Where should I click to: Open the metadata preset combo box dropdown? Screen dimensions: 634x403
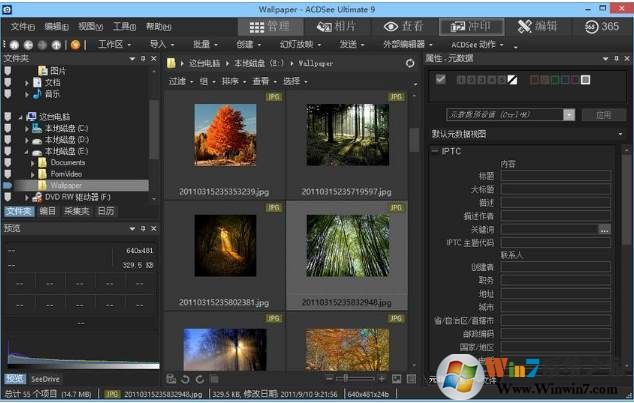(569, 115)
